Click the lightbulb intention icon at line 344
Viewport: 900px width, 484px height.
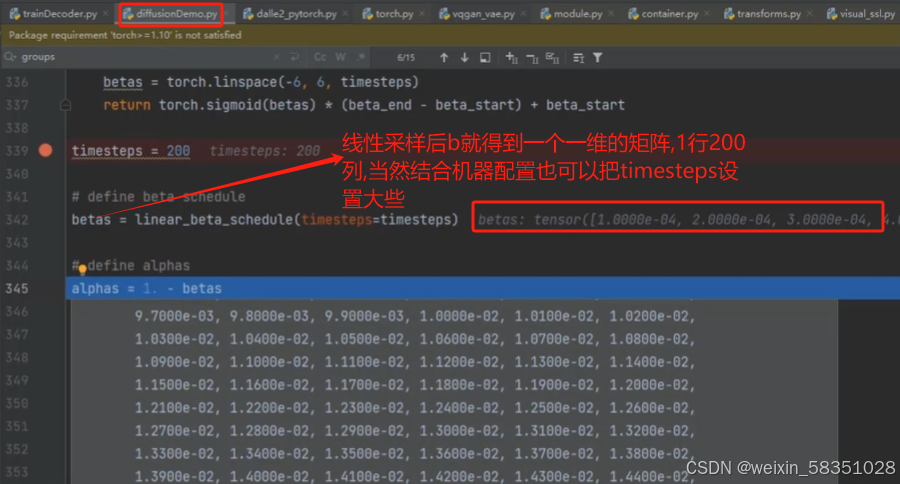tap(82, 268)
